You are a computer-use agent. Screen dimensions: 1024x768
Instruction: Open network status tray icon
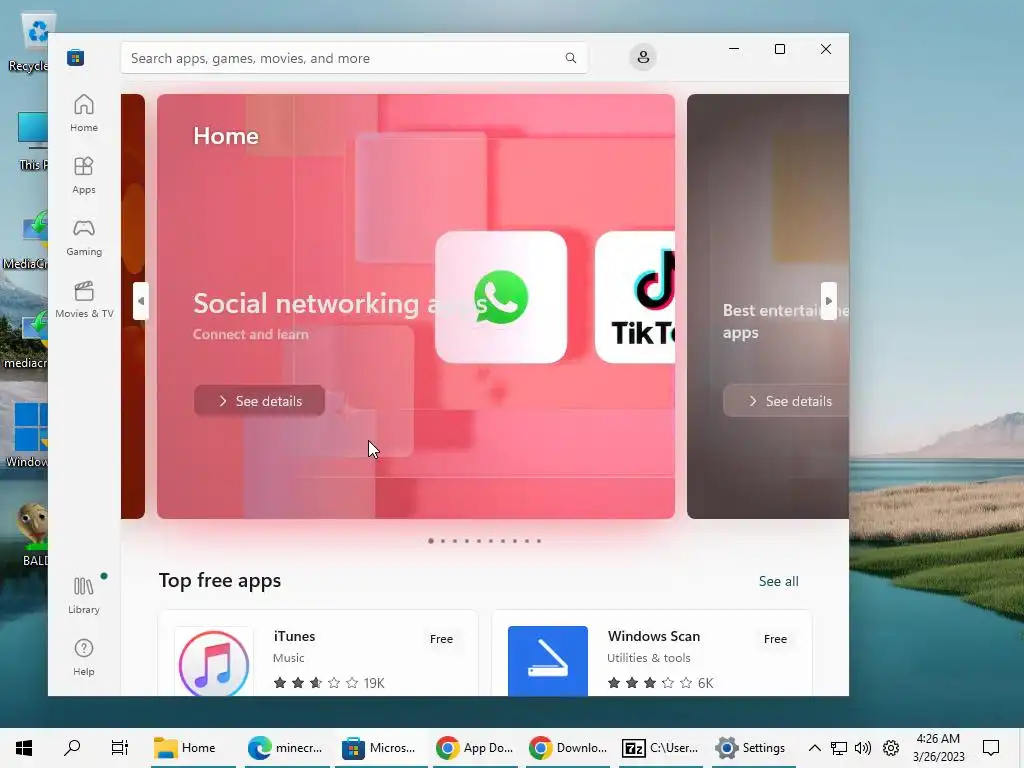point(839,748)
